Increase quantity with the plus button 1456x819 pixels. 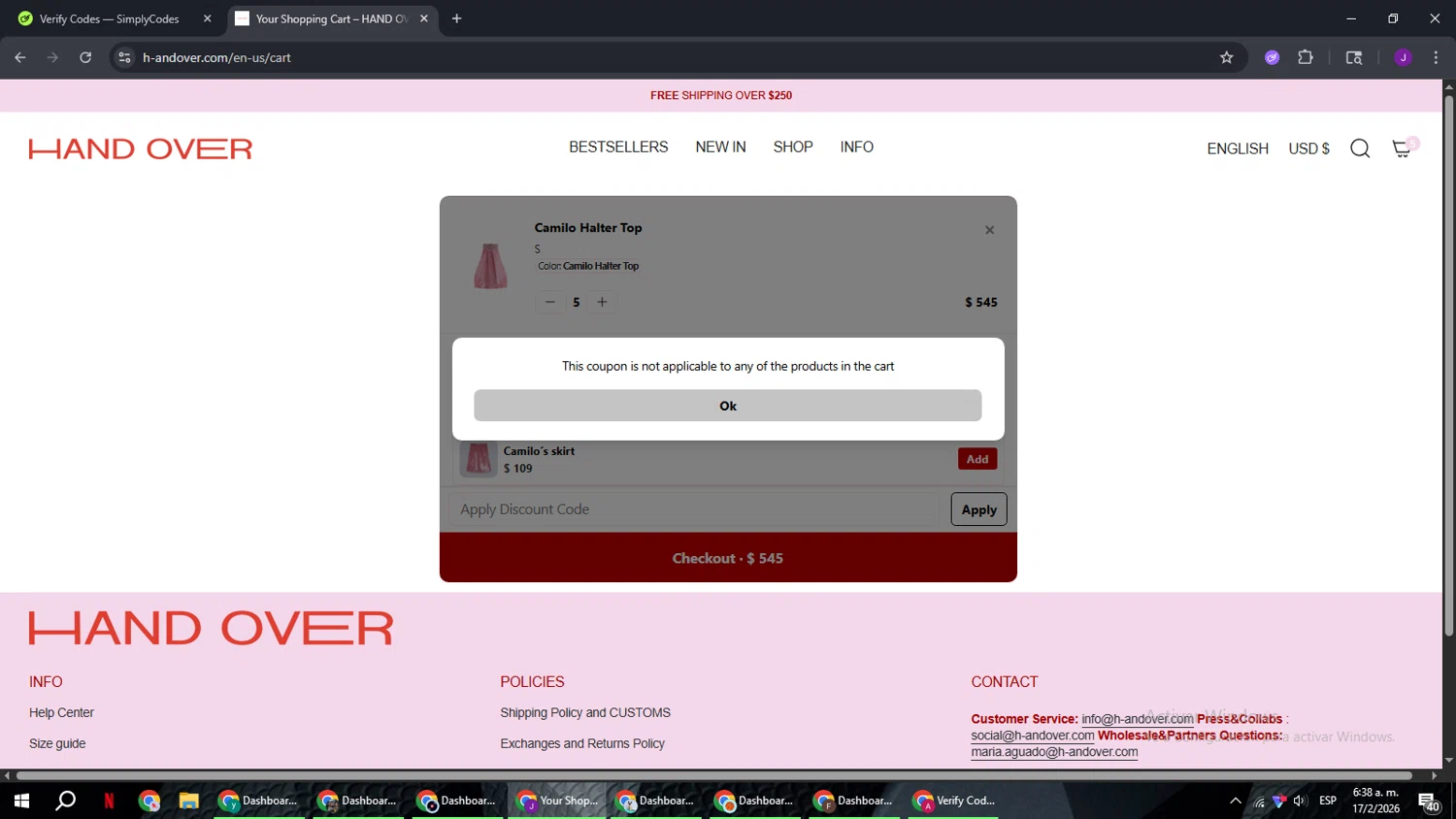[x=602, y=302]
